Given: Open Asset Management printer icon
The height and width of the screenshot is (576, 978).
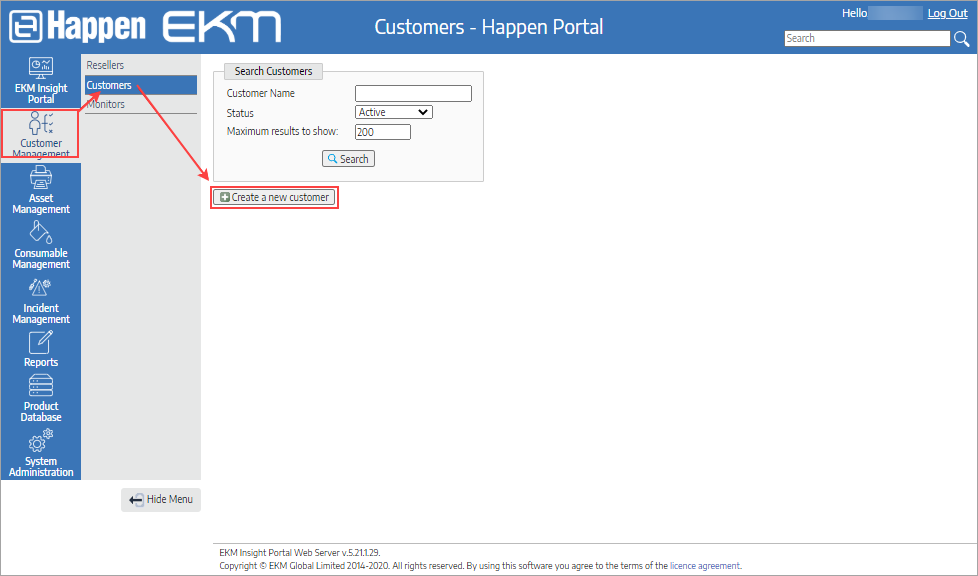Looking at the screenshot, I should pos(41,178).
